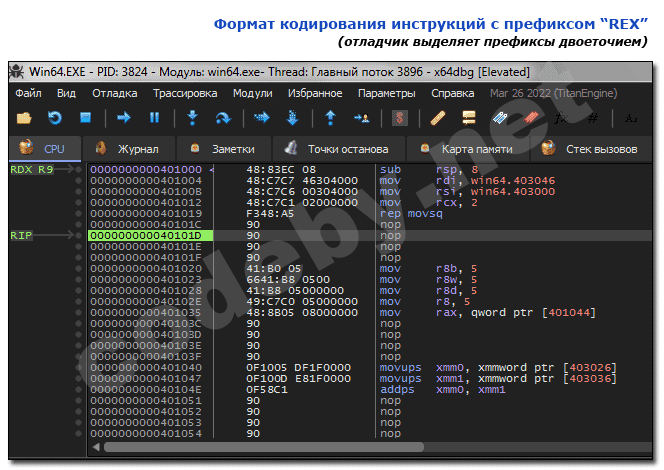Image resolution: width=664 pixels, height=470 pixels.
Task: Switch to the Журнал tab
Action: click(129, 149)
